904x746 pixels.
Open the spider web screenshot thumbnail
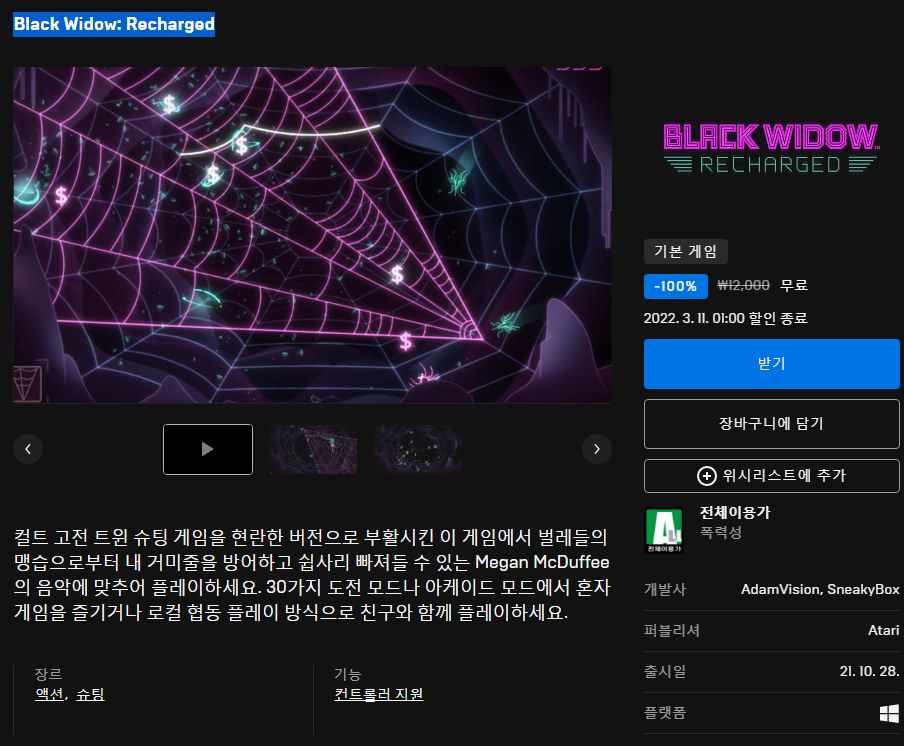pos(313,449)
